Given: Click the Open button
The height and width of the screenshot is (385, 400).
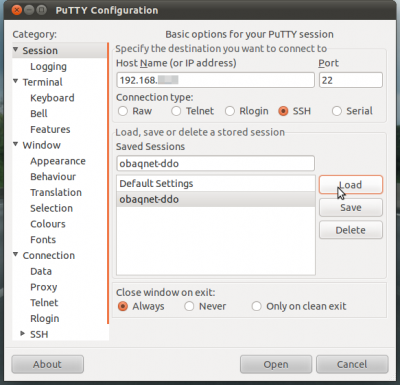Looking at the screenshot, I should [276, 364].
